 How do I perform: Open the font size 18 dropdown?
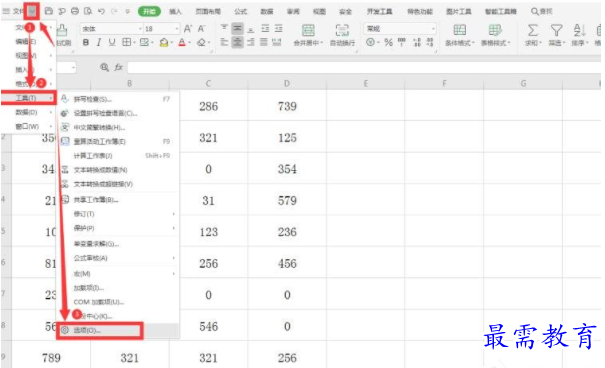177,29
